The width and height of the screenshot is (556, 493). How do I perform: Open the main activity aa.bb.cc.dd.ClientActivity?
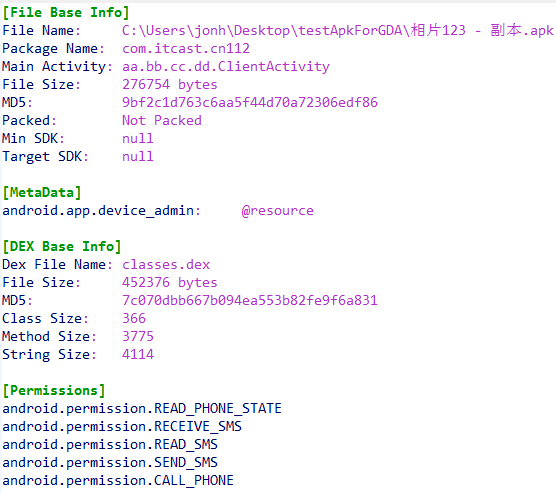click(226, 66)
